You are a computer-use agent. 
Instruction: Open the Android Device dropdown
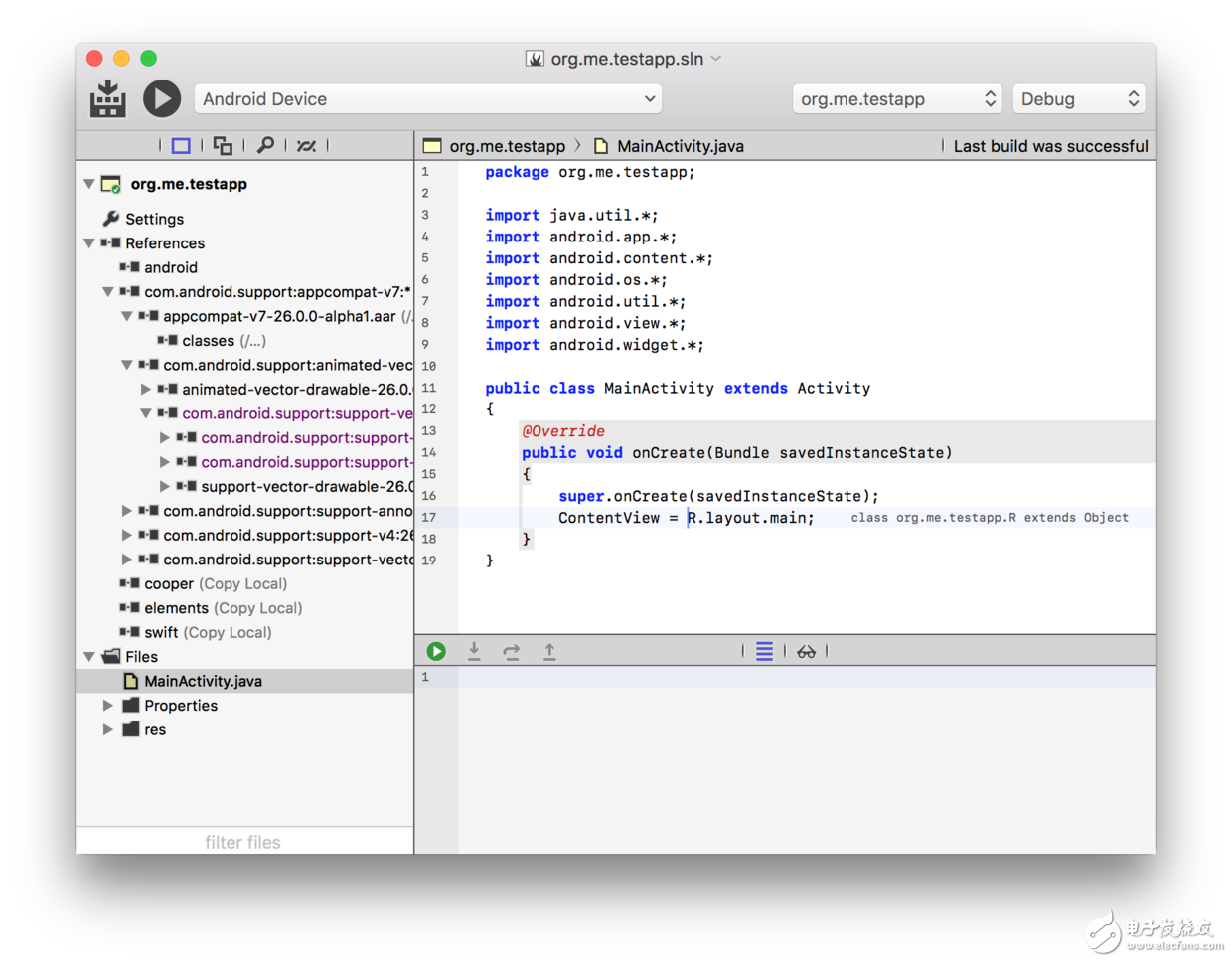point(428,99)
